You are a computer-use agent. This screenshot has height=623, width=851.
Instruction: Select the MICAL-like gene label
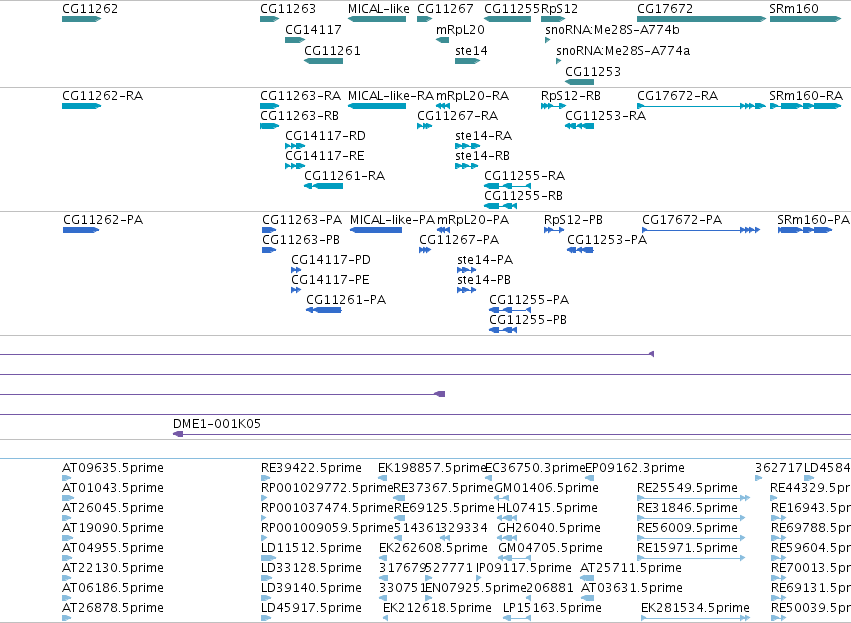click(378, 9)
